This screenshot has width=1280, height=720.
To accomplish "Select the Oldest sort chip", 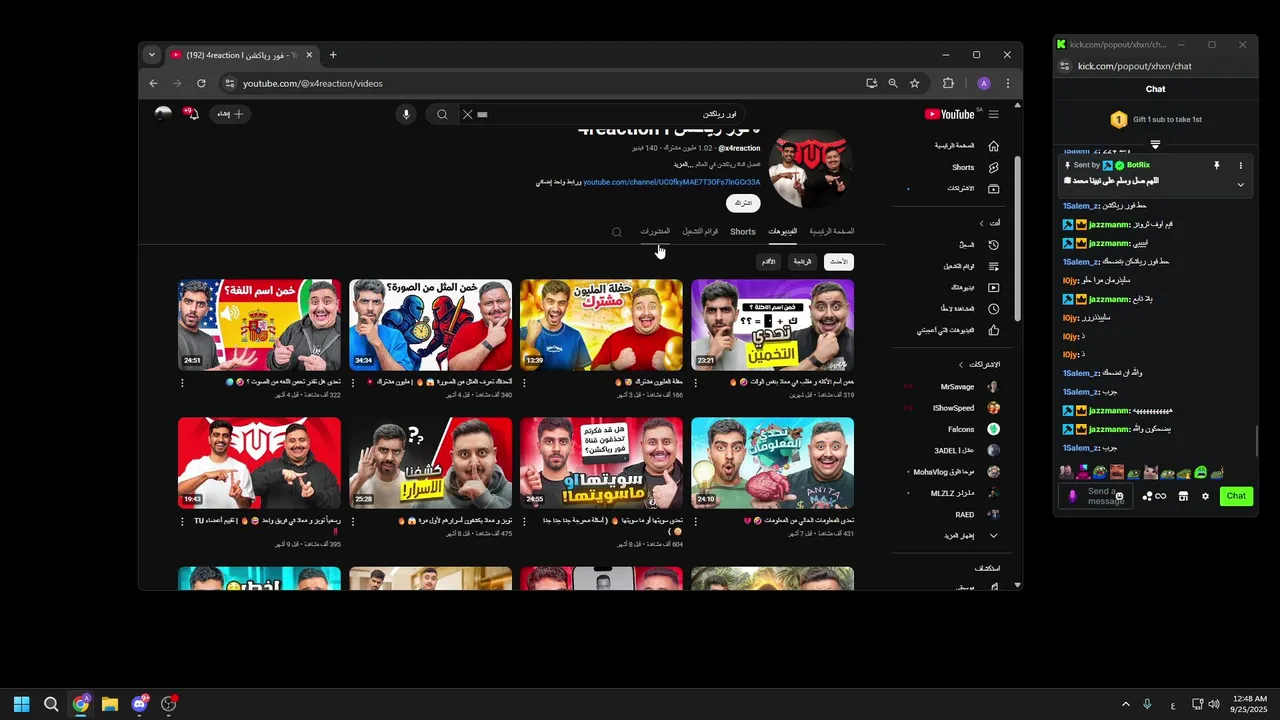I will (x=768, y=262).
